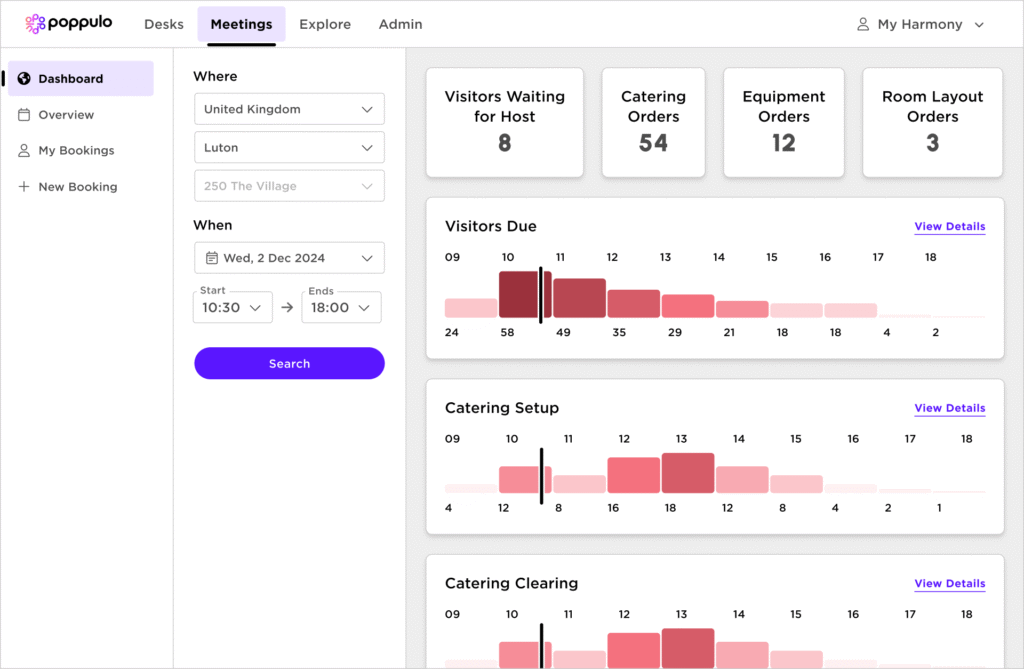Open the Start time 10:30 dropdown
Image resolution: width=1024 pixels, height=669 pixels.
[232, 308]
